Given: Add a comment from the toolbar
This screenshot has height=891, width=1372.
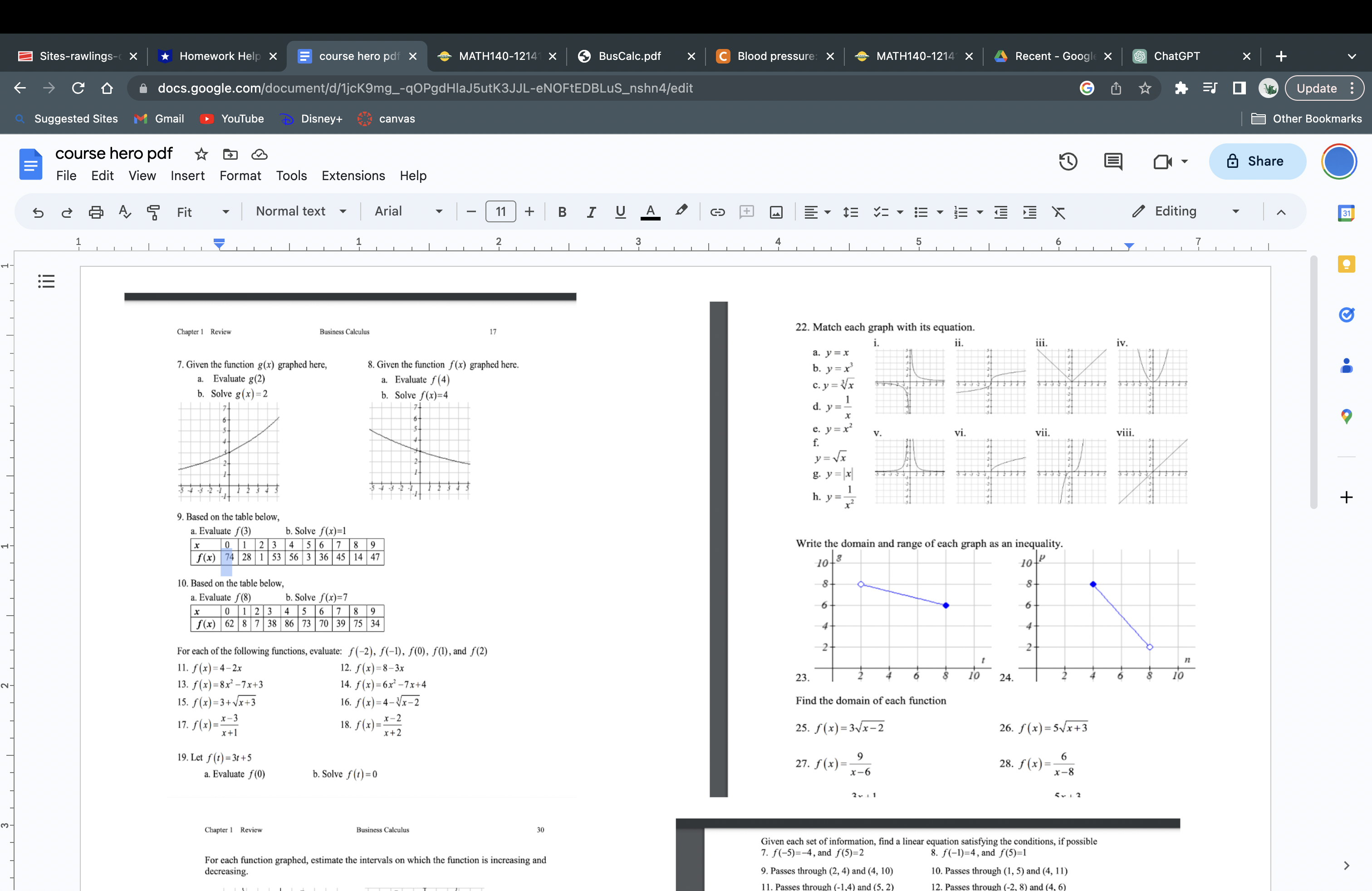Looking at the screenshot, I should [x=746, y=212].
